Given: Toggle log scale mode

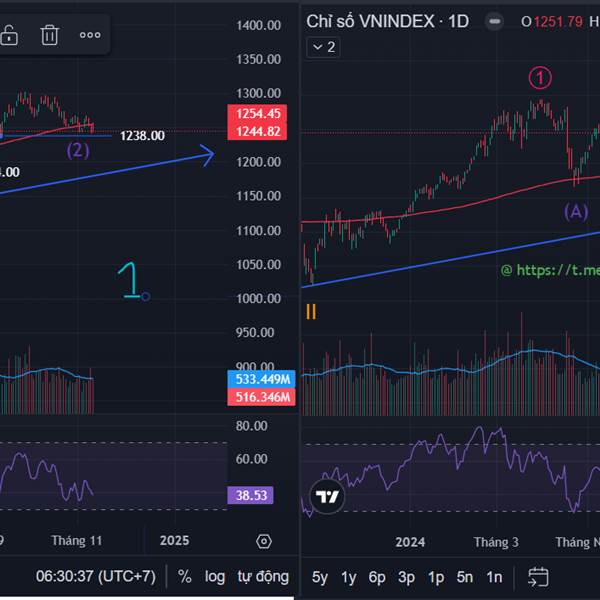Looking at the screenshot, I should (x=214, y=577).
